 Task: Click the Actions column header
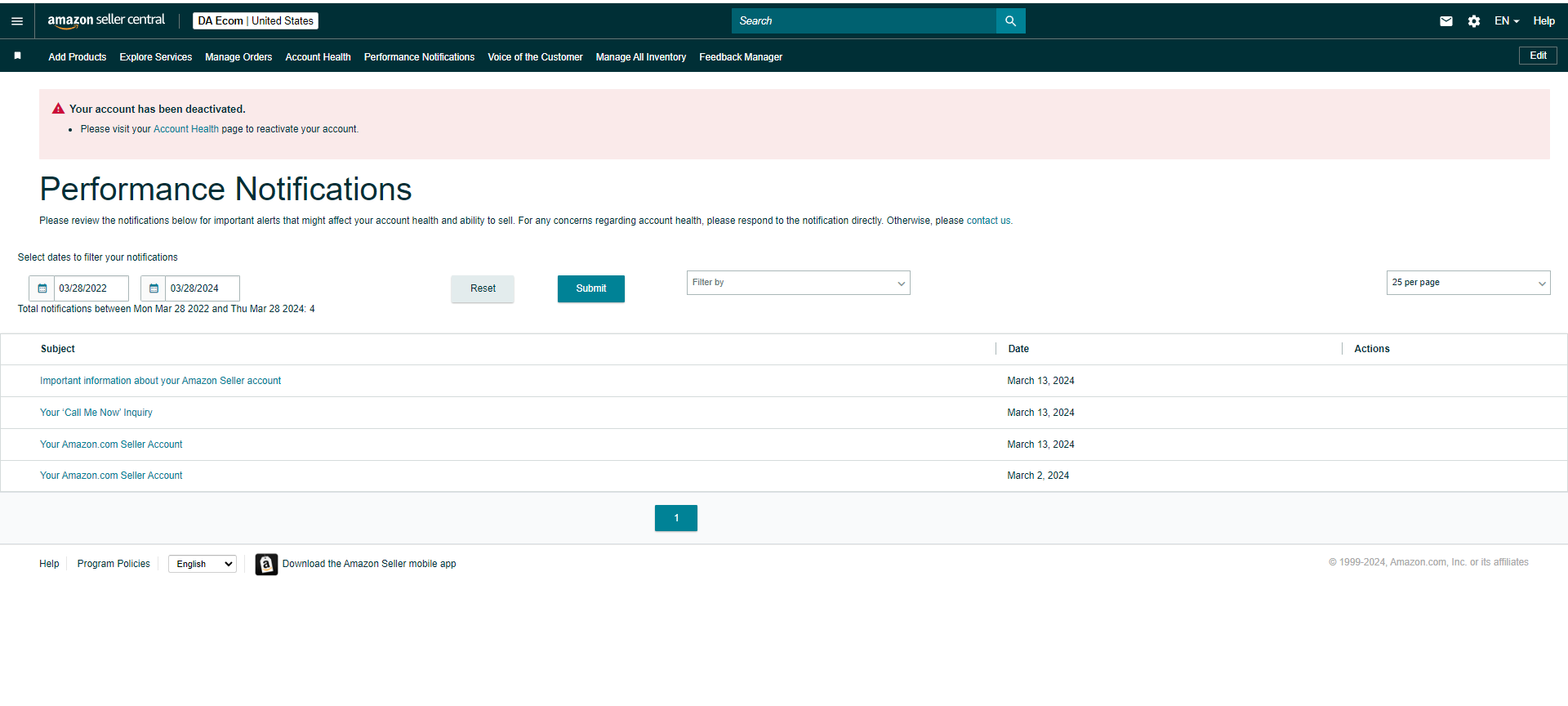(1372, 349)
